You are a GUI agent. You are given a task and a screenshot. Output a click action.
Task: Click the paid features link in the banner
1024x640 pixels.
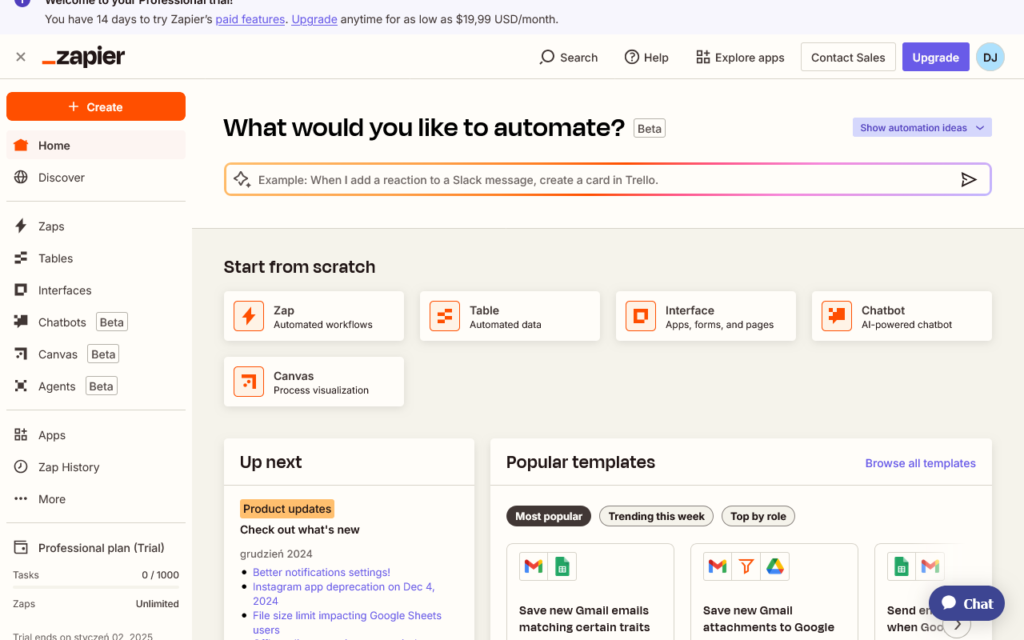click(250, 19)
